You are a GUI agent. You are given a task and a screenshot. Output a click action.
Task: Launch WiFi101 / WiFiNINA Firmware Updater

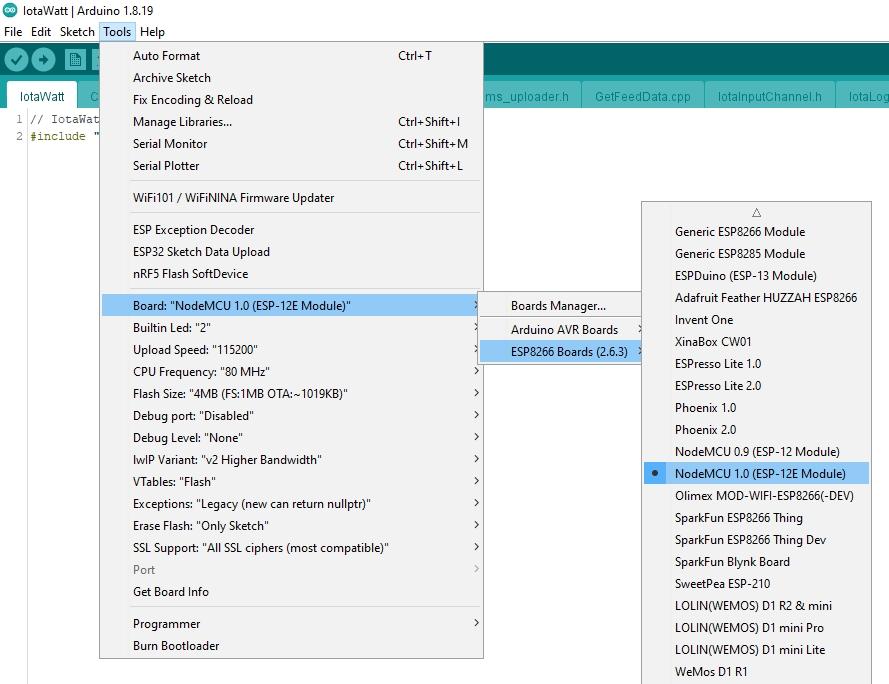pos(291,198)
